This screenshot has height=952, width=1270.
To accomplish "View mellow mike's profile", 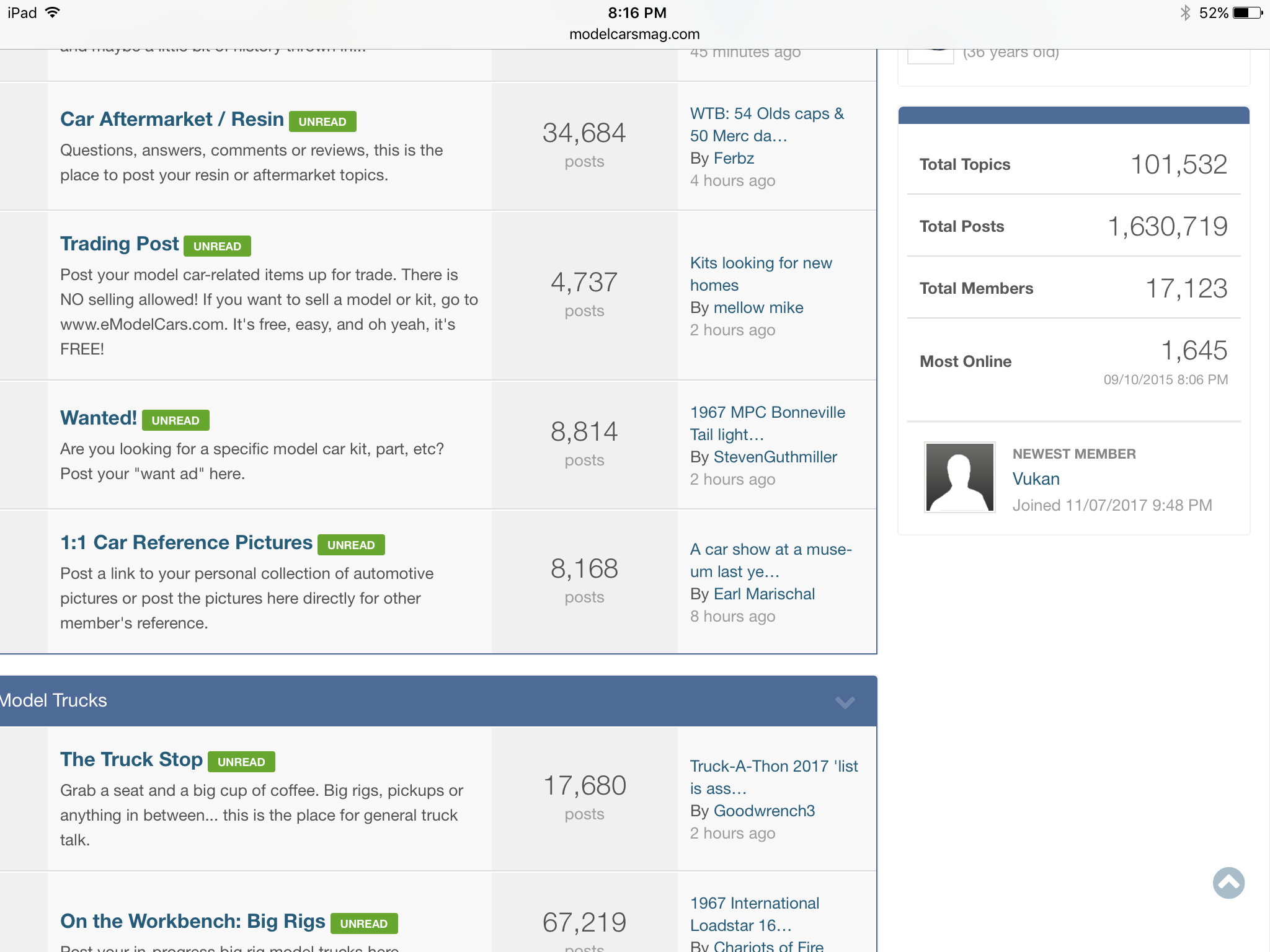I will point(758,308).
